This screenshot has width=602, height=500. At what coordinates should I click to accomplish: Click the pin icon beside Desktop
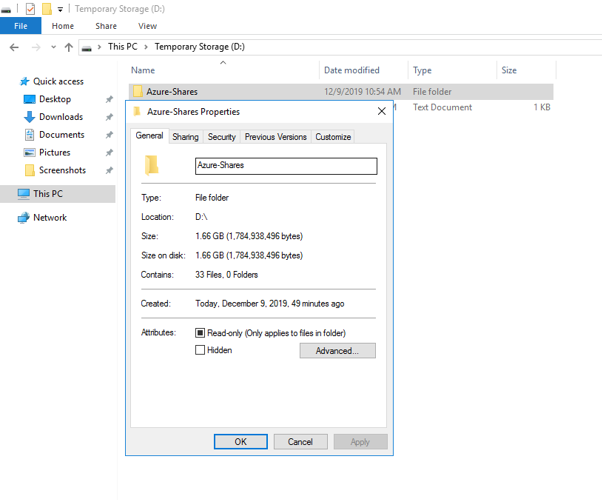(109, 99)
